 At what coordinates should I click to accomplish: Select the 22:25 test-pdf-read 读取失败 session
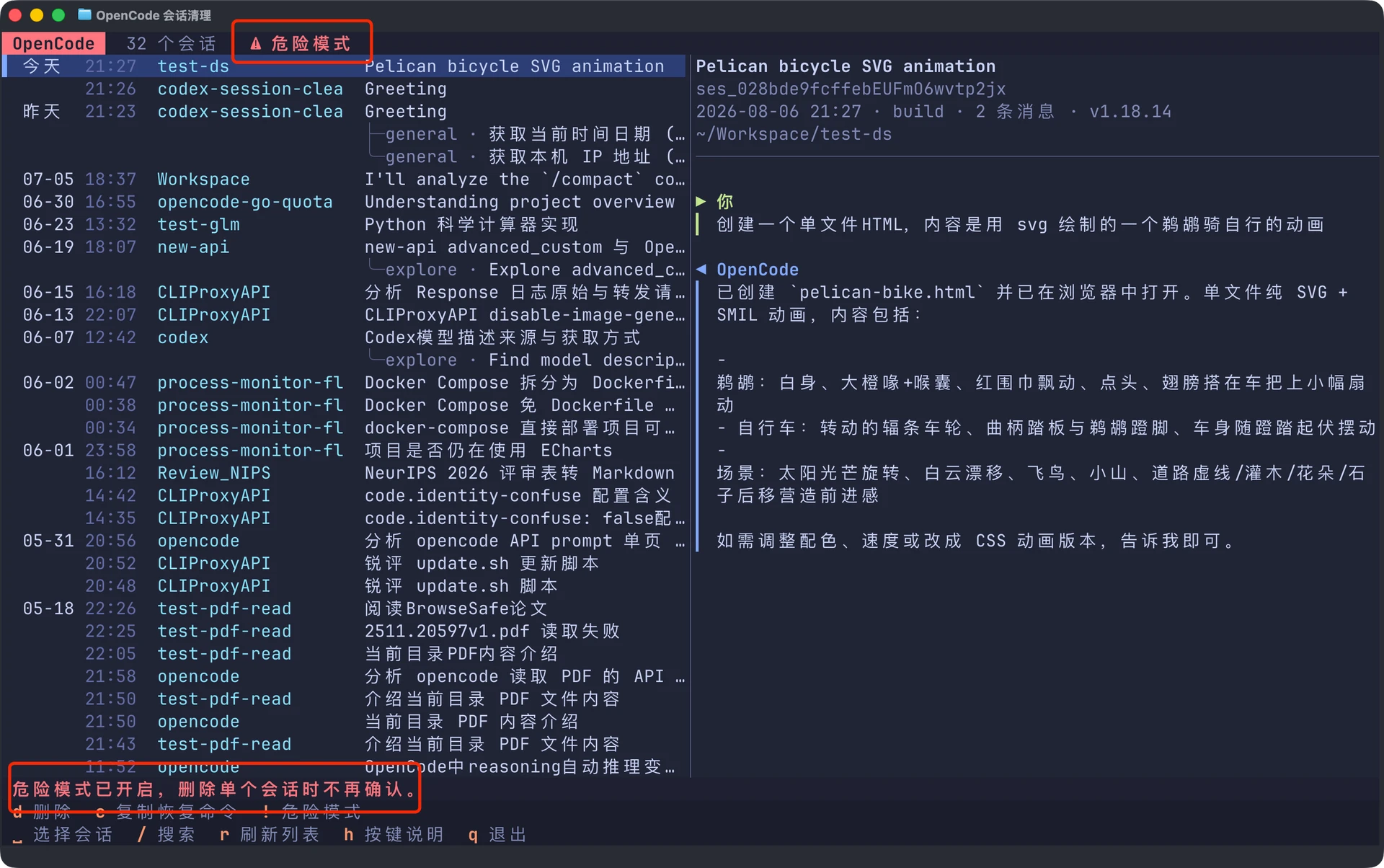(x=343, y=631)
